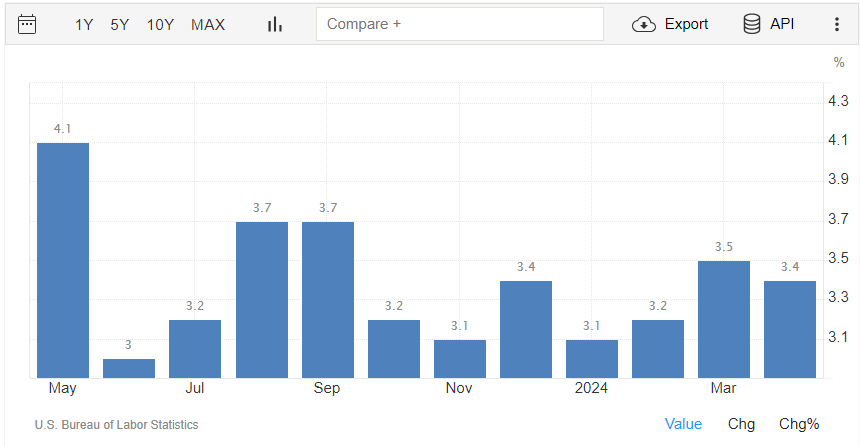
Task: Click into the Compare + field
Action: (x=460, y=24)
